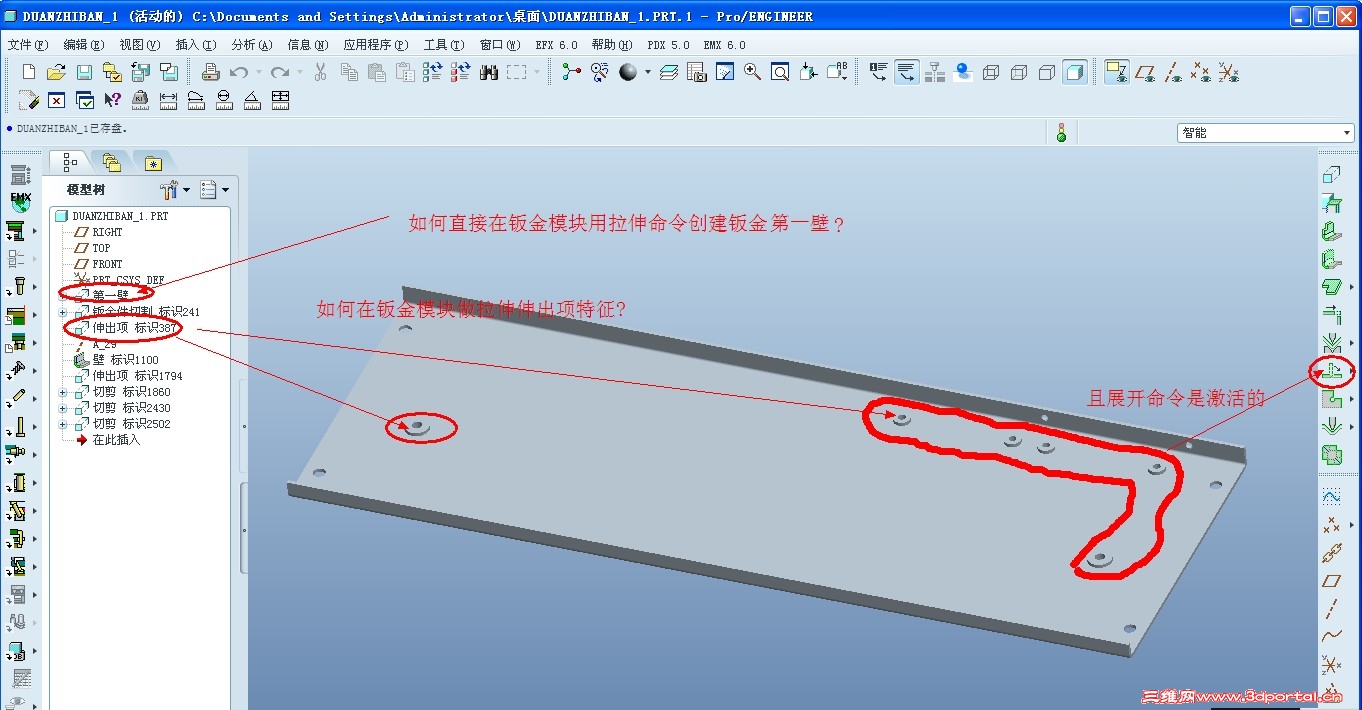
Task: Click the Copy icon in the top toolbar
Action: pyautogui.click(x=348, y=71)
